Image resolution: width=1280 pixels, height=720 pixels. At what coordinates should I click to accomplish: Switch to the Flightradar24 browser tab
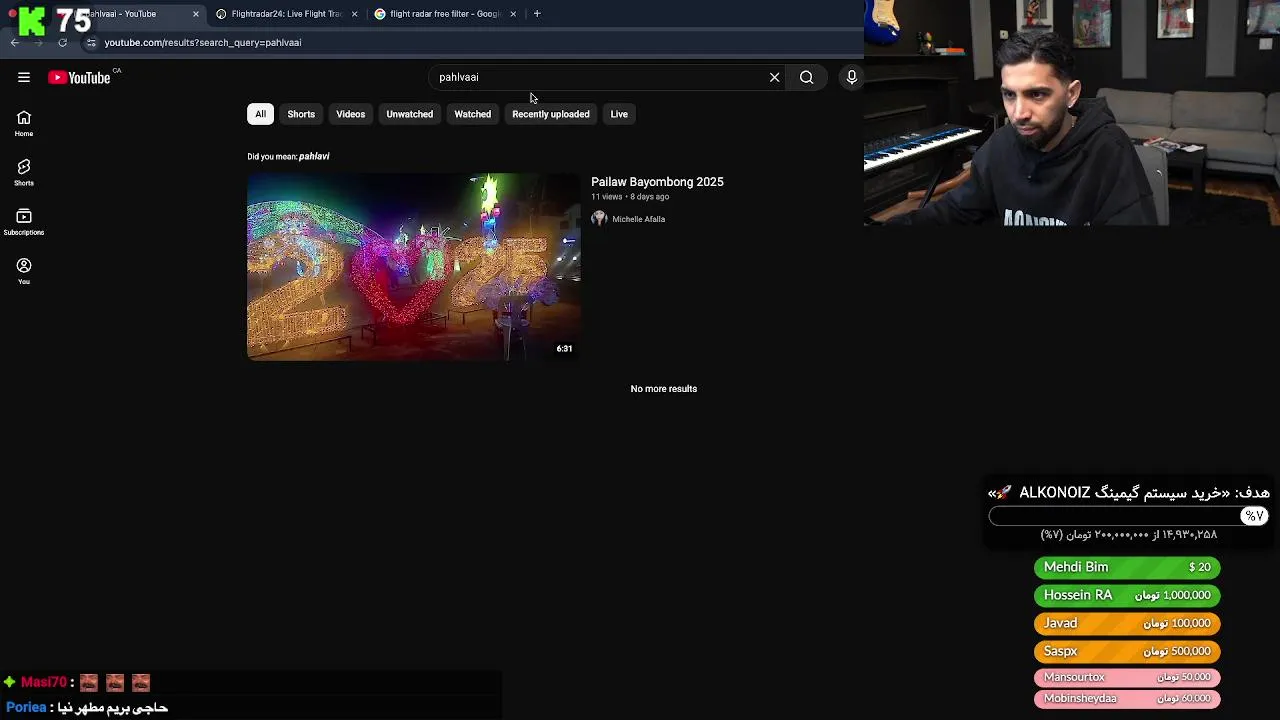(285, 14)
